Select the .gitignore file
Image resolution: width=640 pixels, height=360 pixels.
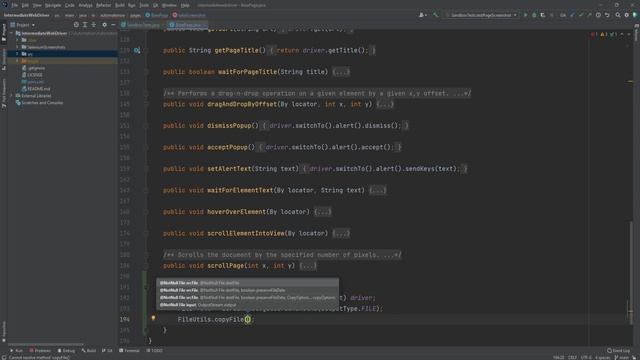pos(33,68)
